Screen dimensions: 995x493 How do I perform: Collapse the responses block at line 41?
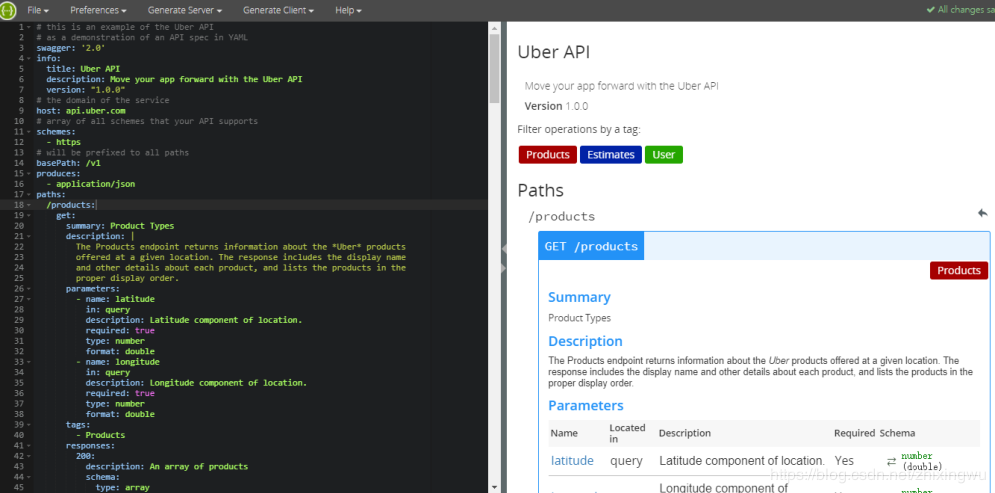pyautogui.click(x=29, y=445)
